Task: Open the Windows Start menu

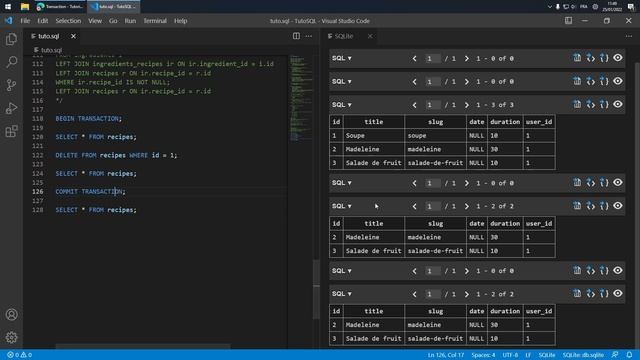Action: click(x=8, y=7)
